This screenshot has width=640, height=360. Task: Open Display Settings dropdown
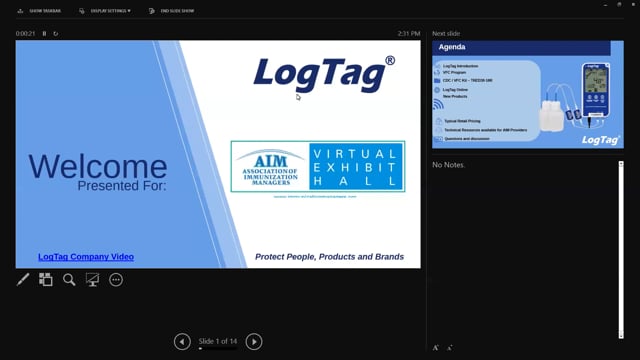pos(105,11)
